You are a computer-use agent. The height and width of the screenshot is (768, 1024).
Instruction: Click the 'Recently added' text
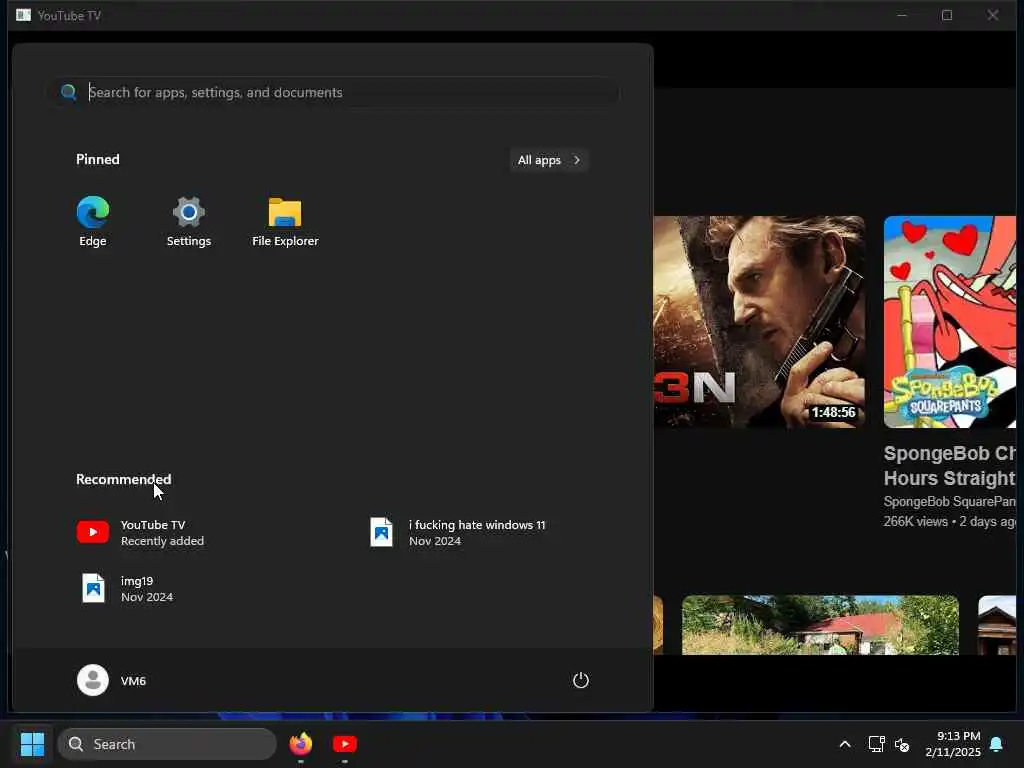point(162,541)
